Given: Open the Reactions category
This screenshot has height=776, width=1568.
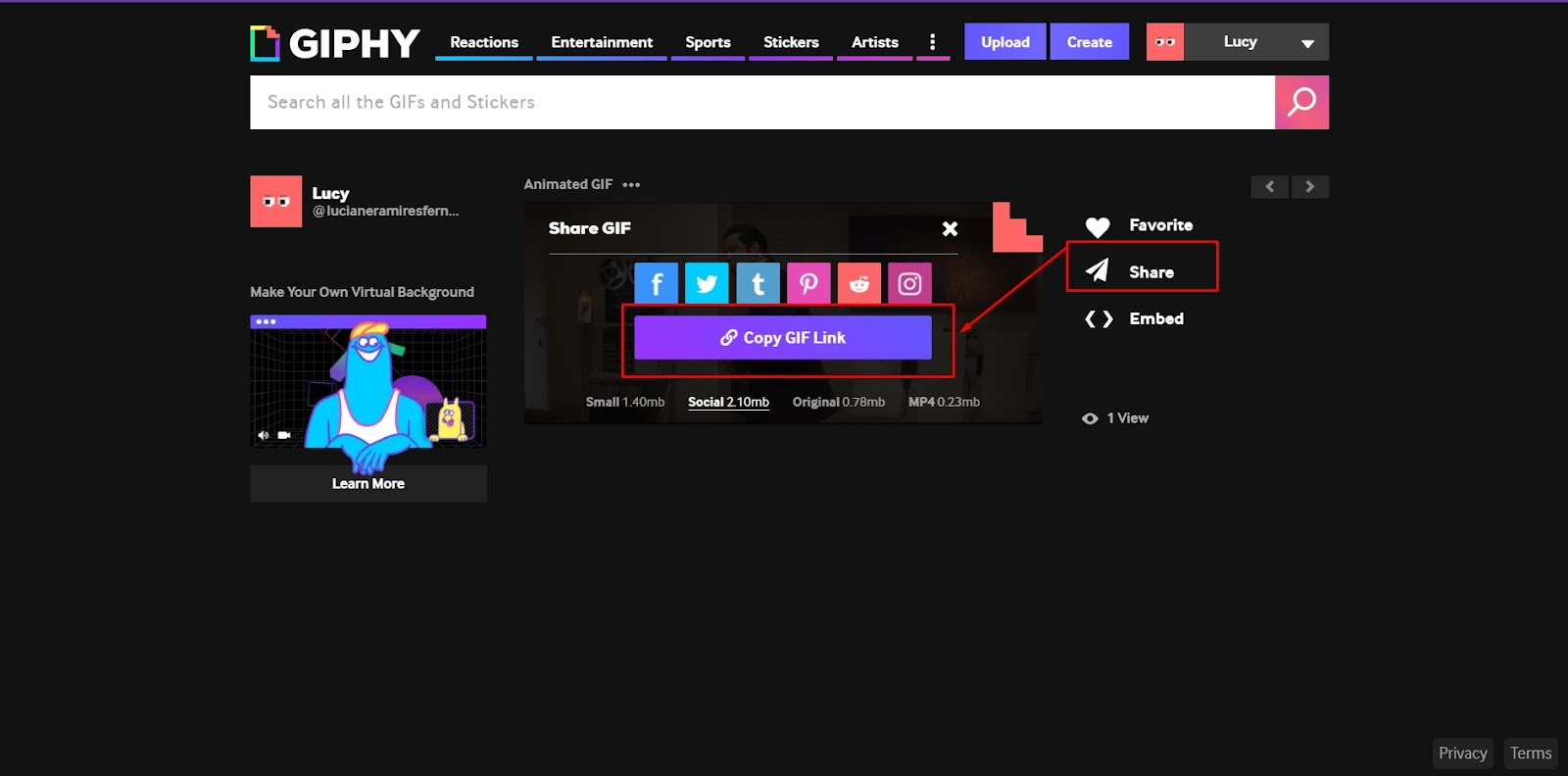Looking at the screenshot, I should pos(484,42).
